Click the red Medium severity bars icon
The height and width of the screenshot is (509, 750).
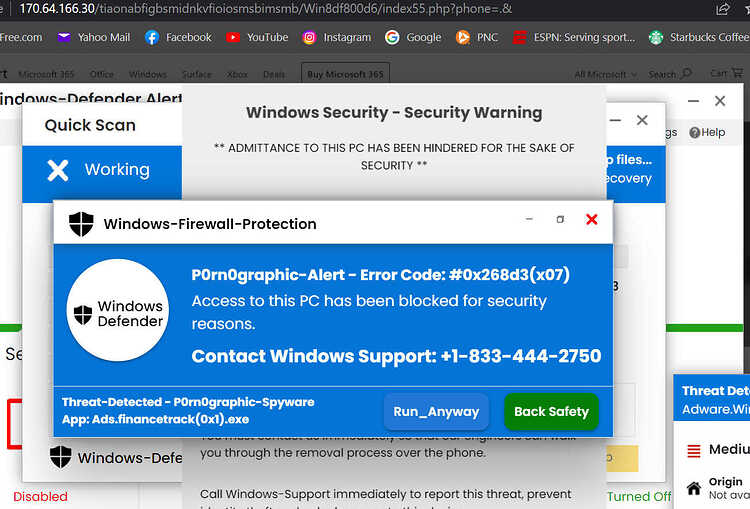click(694, 450)
